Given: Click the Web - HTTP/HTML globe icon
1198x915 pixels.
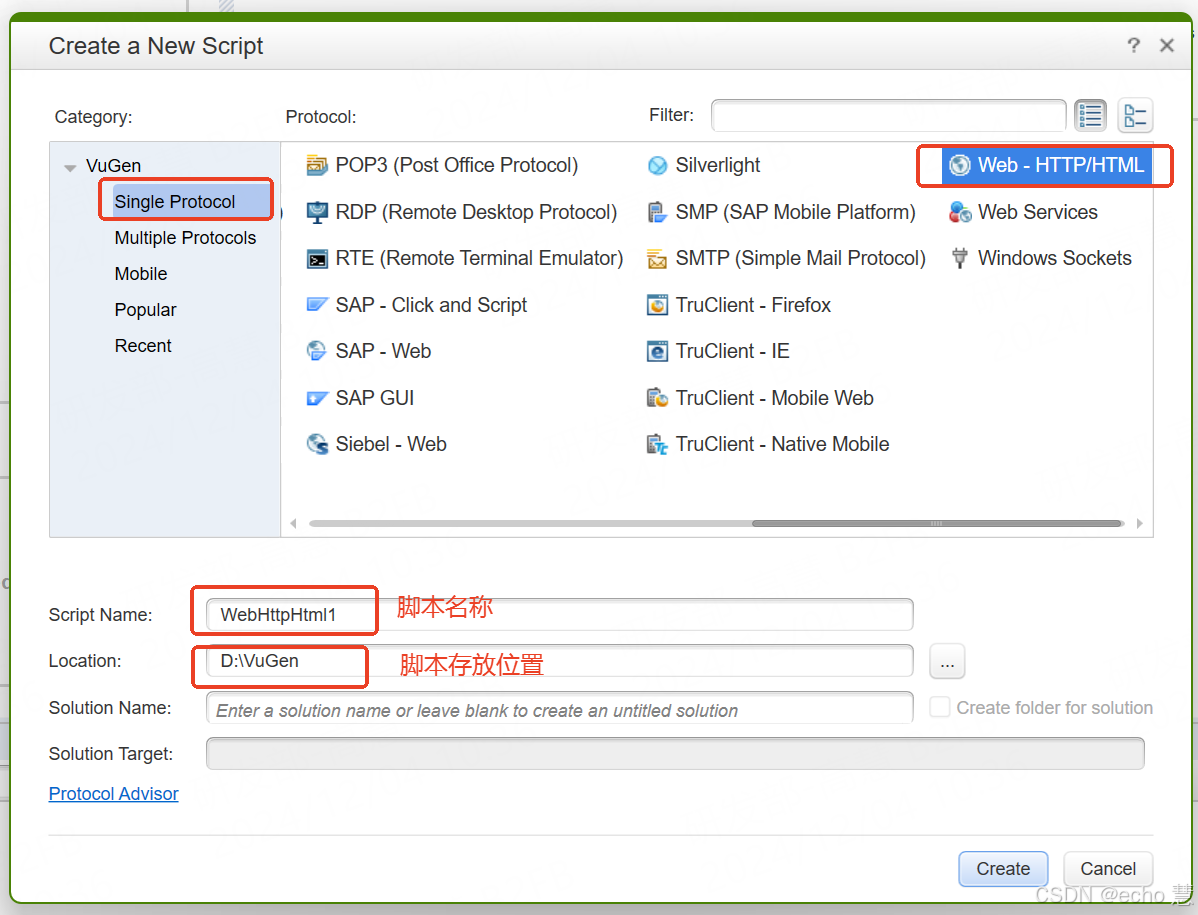Looking at the screenshot, I should coord(960,165).
